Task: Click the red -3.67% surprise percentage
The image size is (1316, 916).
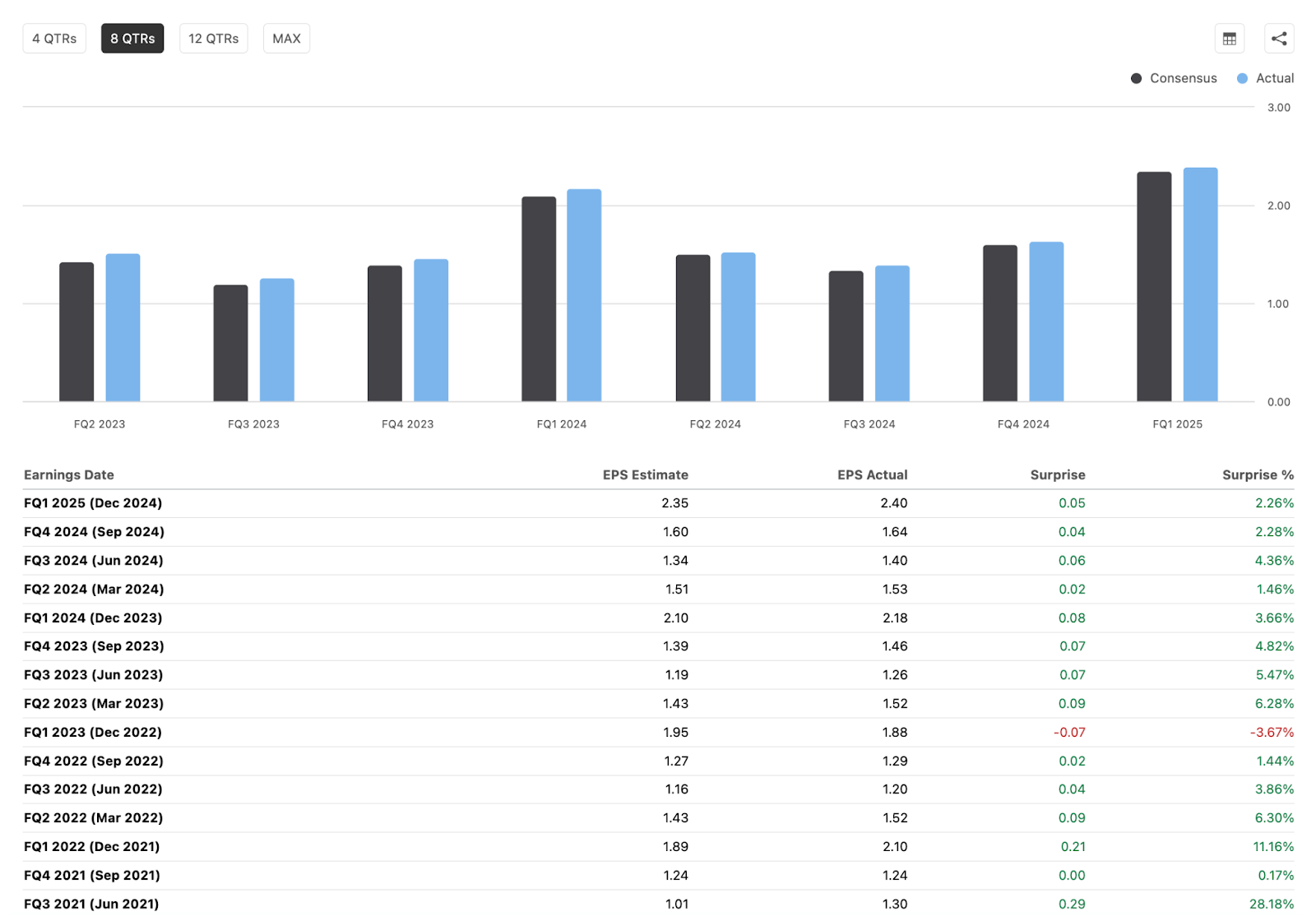Action: [1272, 732]
